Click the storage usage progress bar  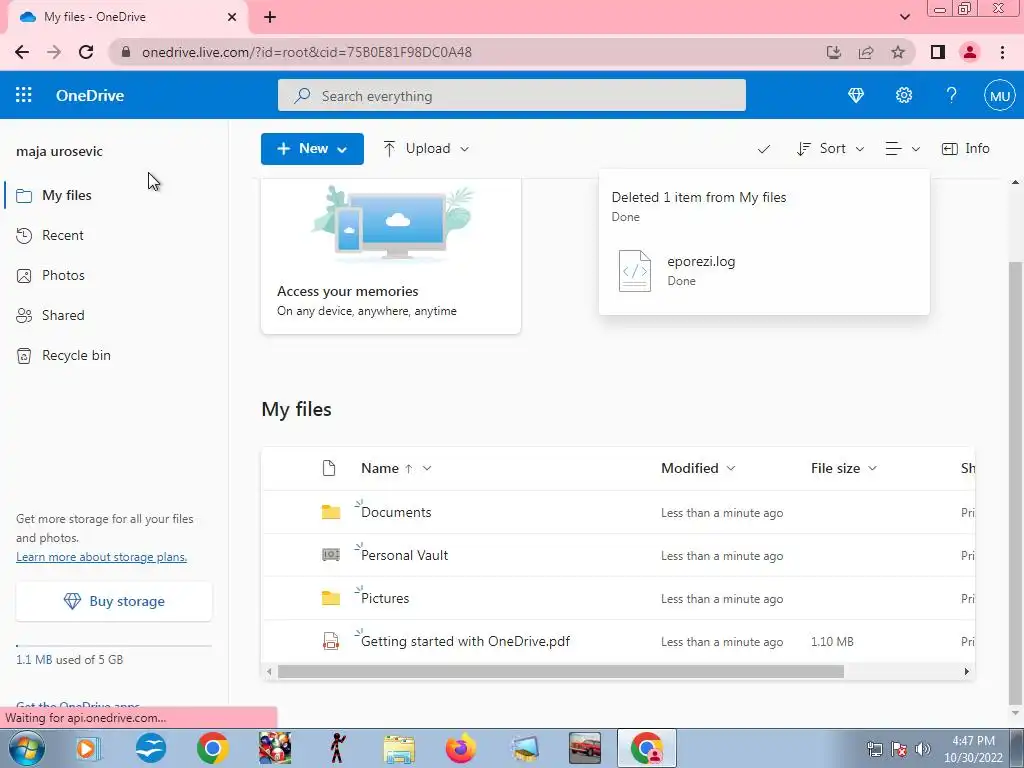pyautogui.click(x=114, y=646)
